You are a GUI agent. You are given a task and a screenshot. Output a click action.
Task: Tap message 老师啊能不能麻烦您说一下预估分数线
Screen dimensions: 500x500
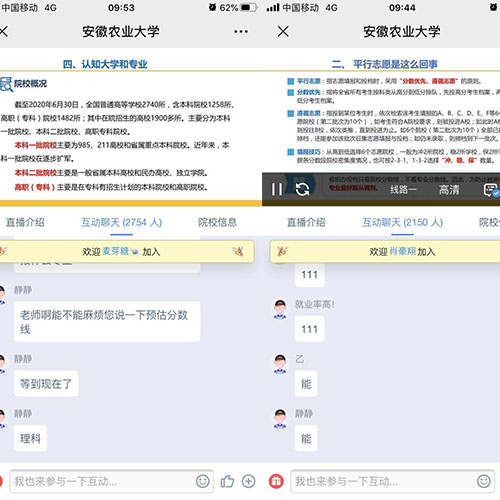click(x=107, y=321)
